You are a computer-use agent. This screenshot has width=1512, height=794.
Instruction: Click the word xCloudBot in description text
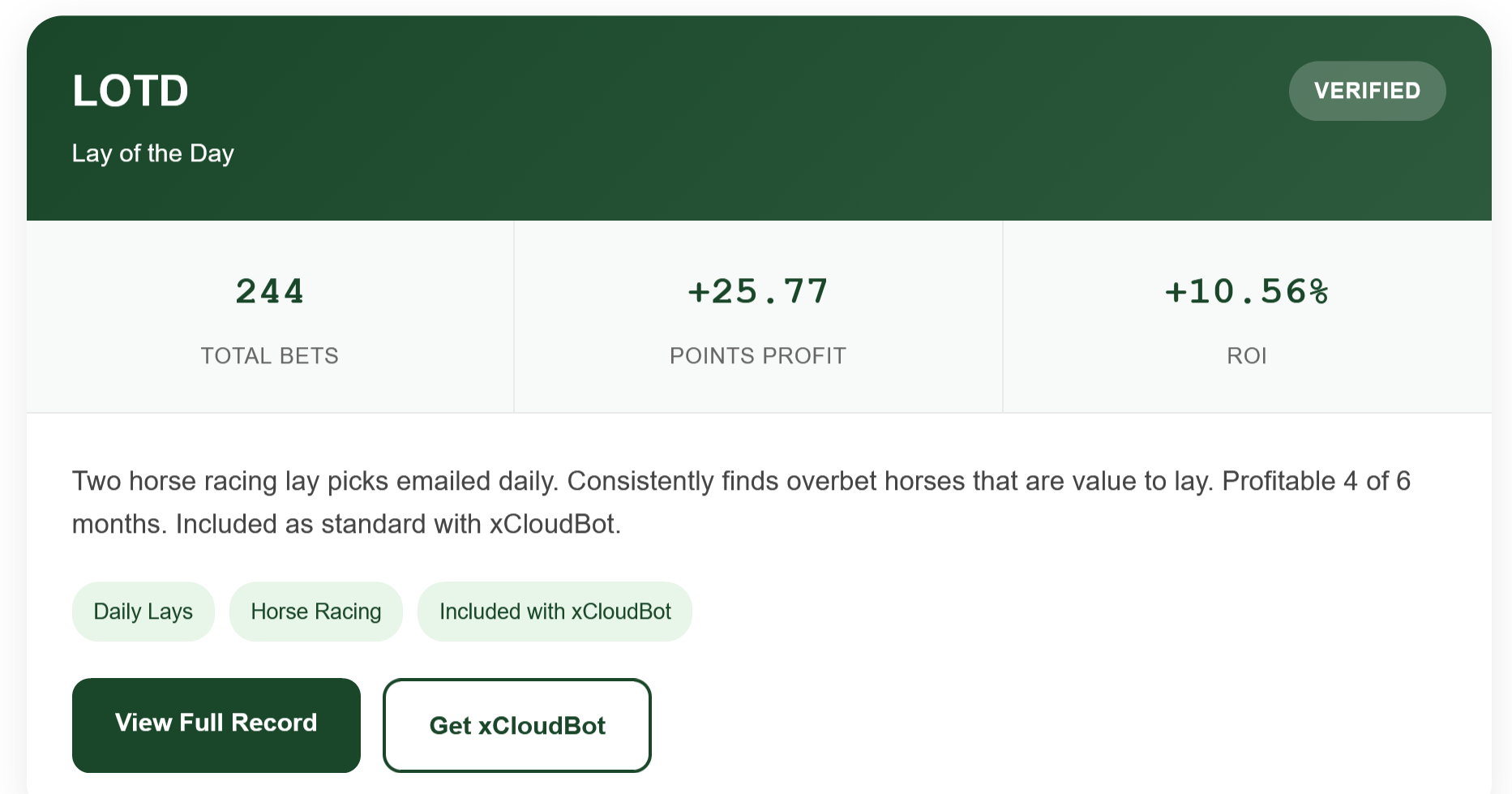pos(554,525)
